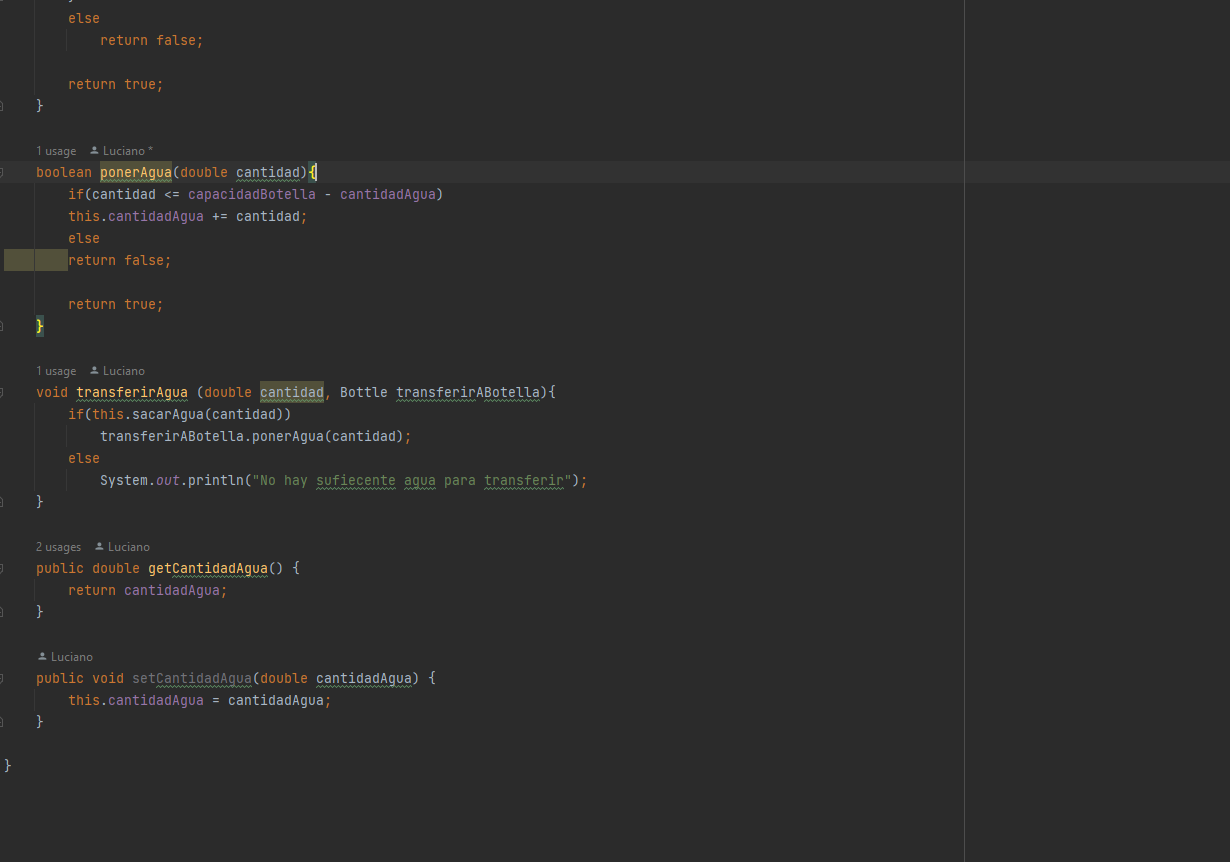This screenshot has width=1230, height=862.
Task: Click the else keyword inside transferirAgua
Action: click(x=84, y=458)
